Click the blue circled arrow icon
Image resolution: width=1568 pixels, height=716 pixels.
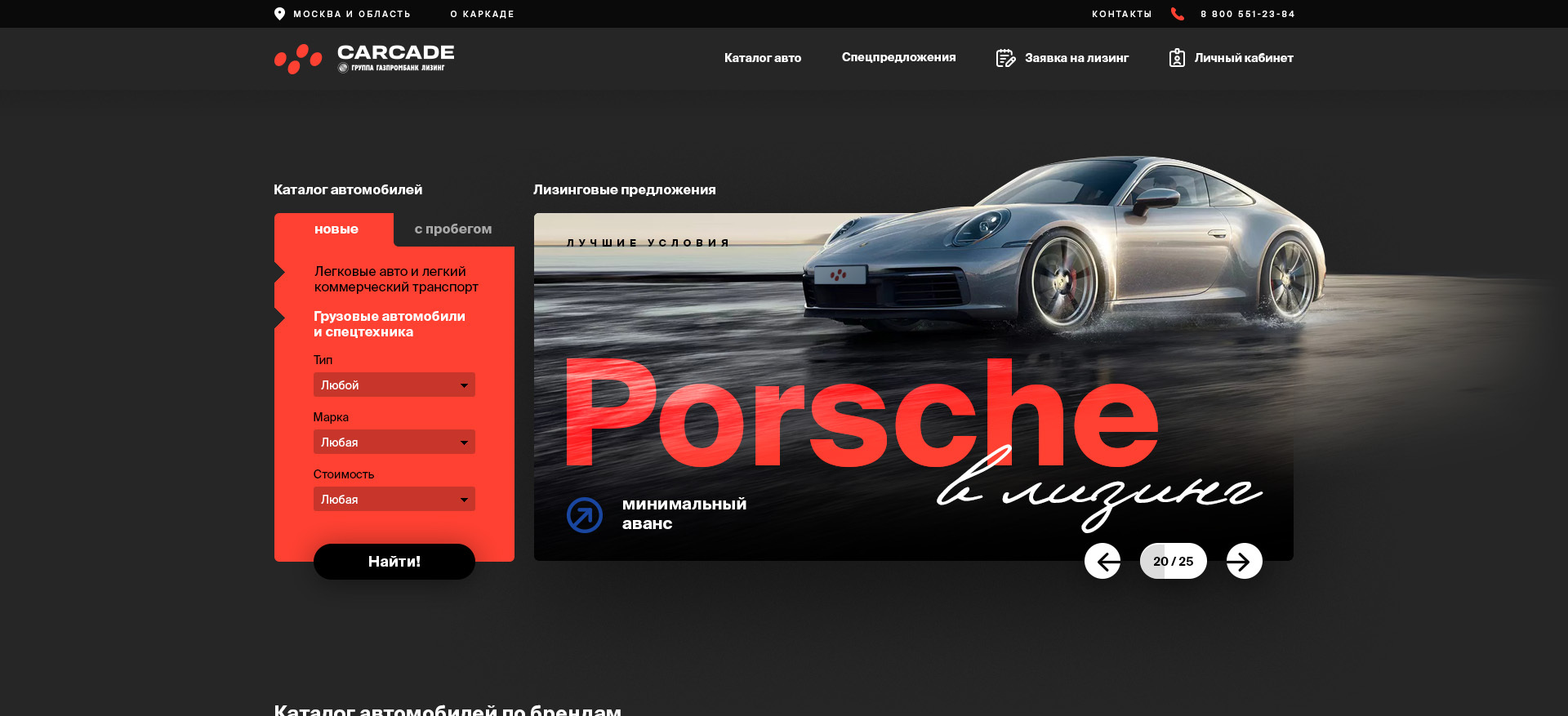click(x=585, y=515)
